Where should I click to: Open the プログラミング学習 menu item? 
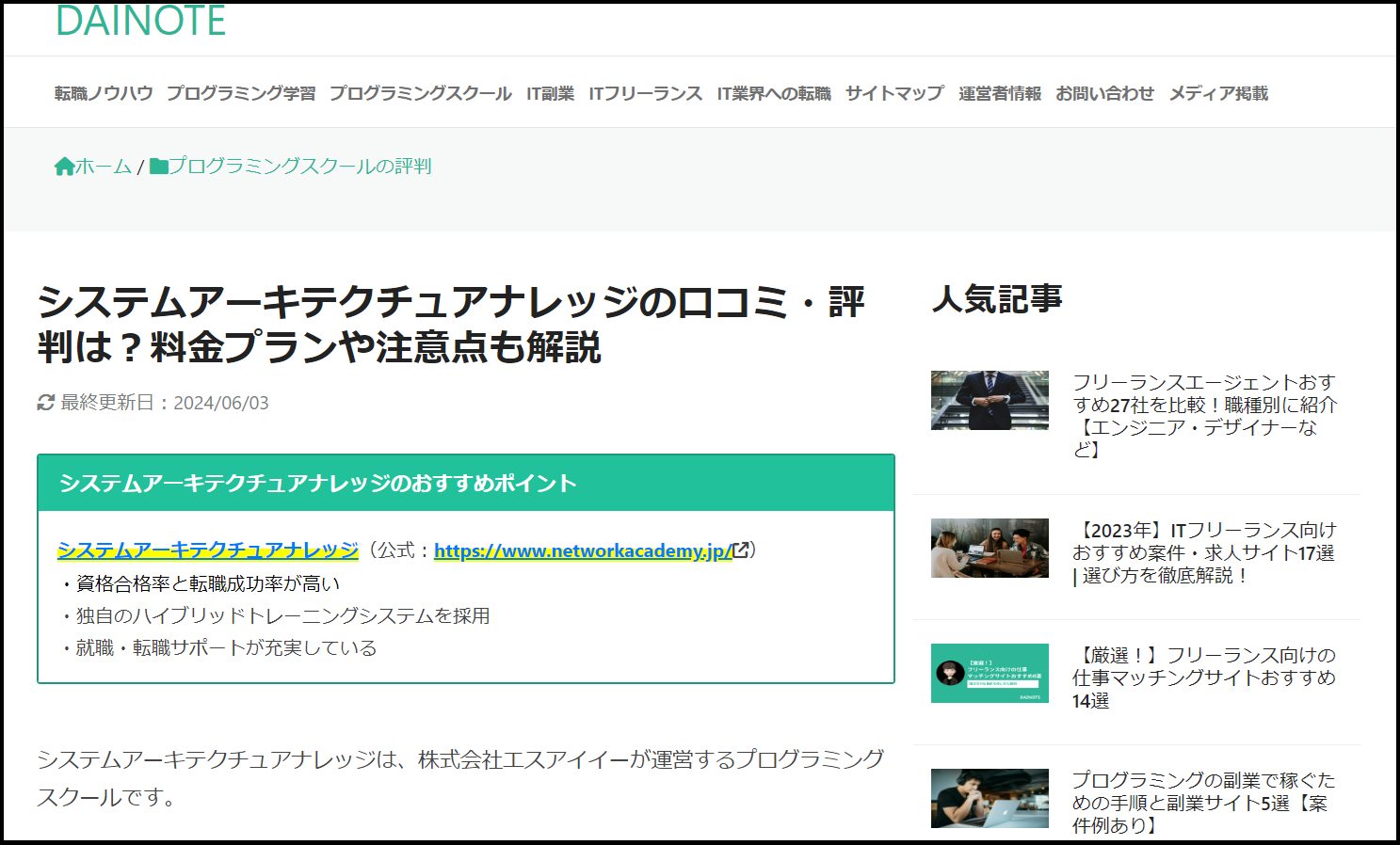coord(241,93)
